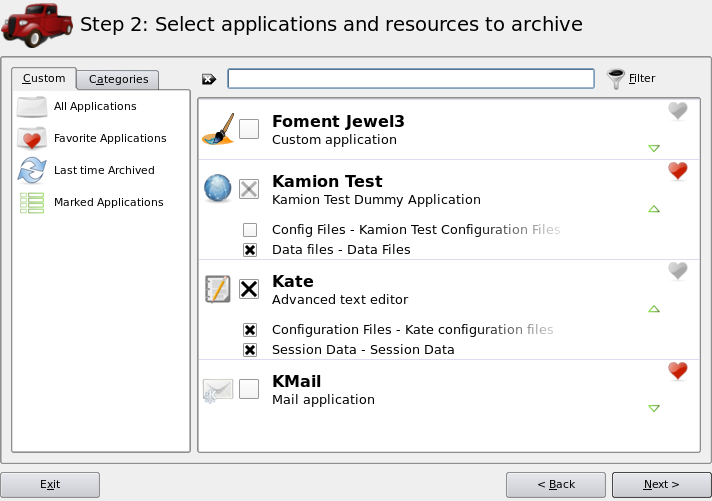Uncheck Session Data - Session Data checkbox
This screenshot has height=501, width=712.
click(x=250, y=350)
